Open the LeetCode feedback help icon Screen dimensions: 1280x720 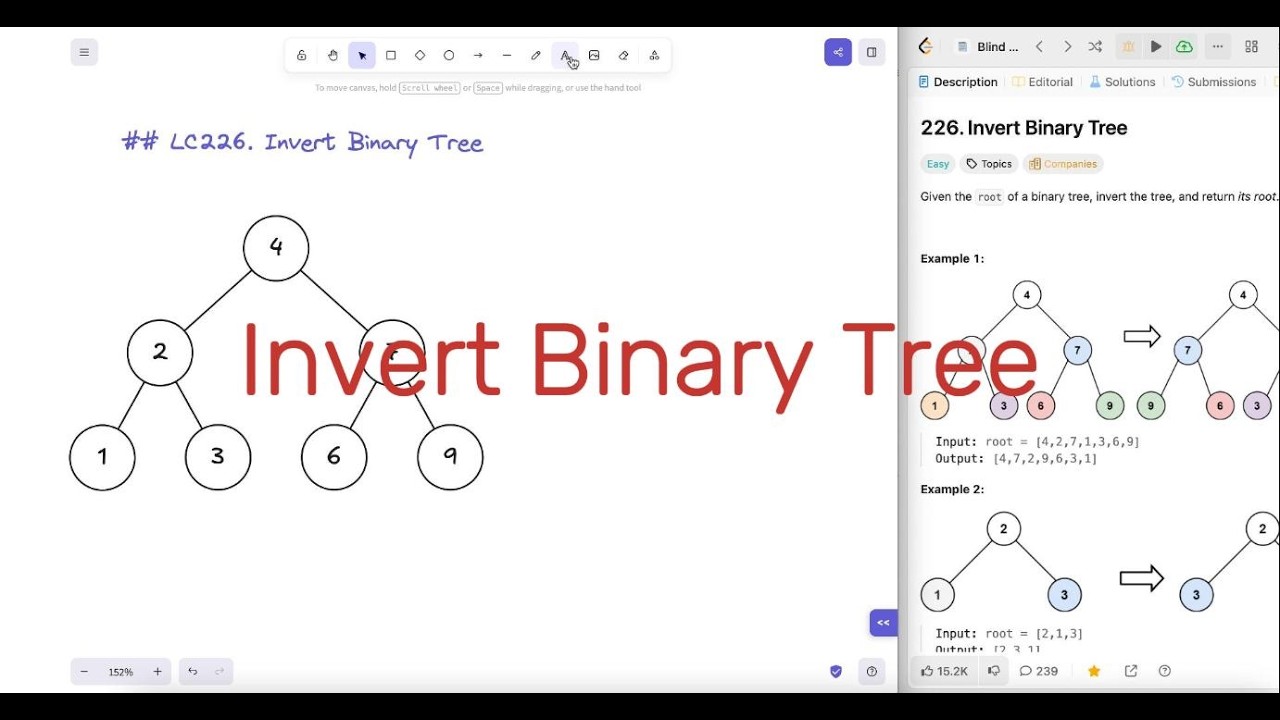(1165, 671)
